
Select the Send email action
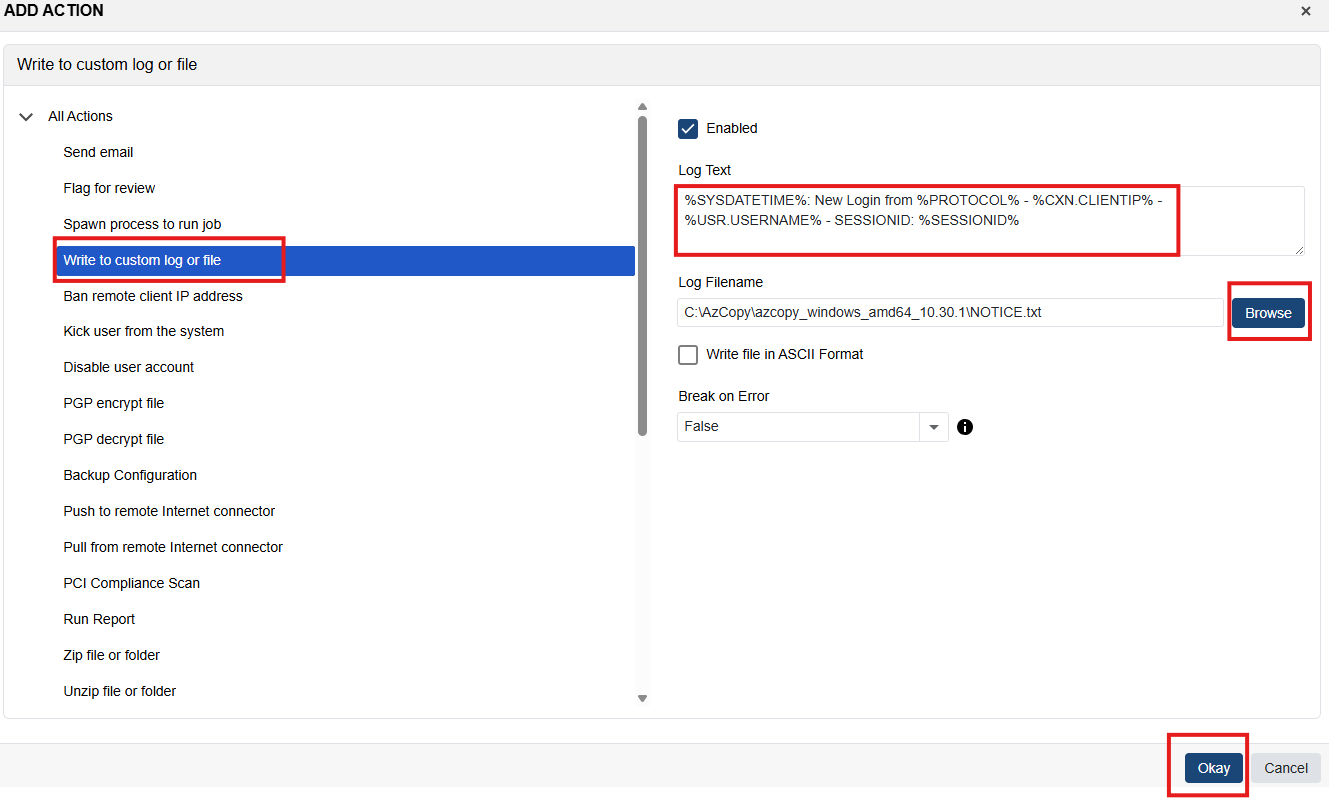[98, 152]
